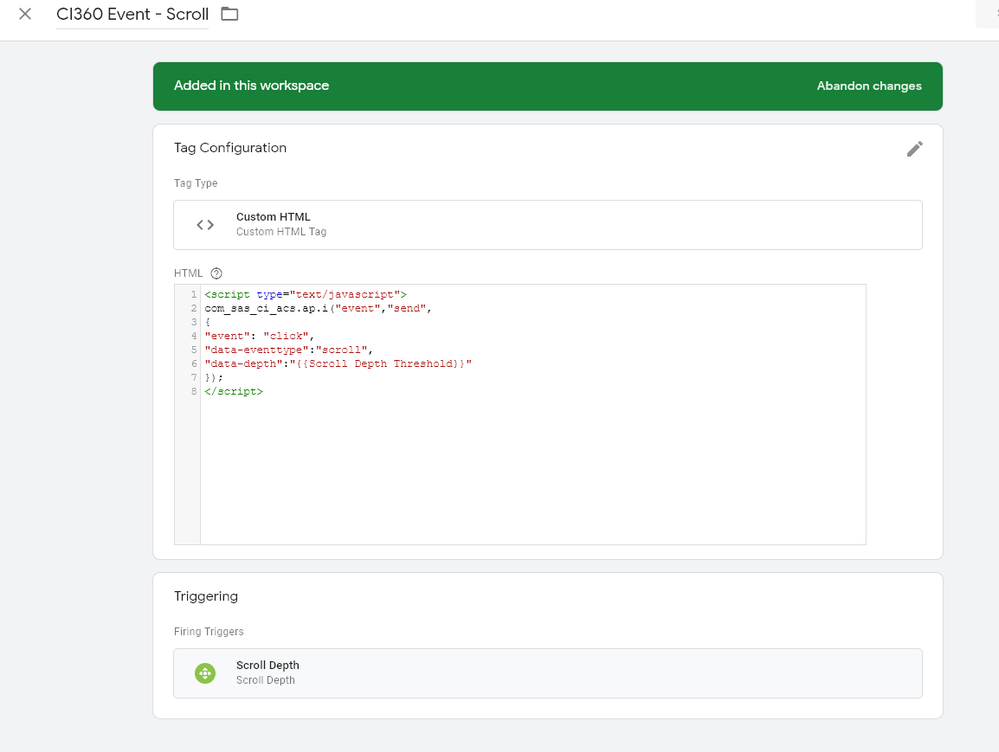The height and width of the screenshot is (752, 999).
Task: Click the closing script tag line
Action: 233,392
